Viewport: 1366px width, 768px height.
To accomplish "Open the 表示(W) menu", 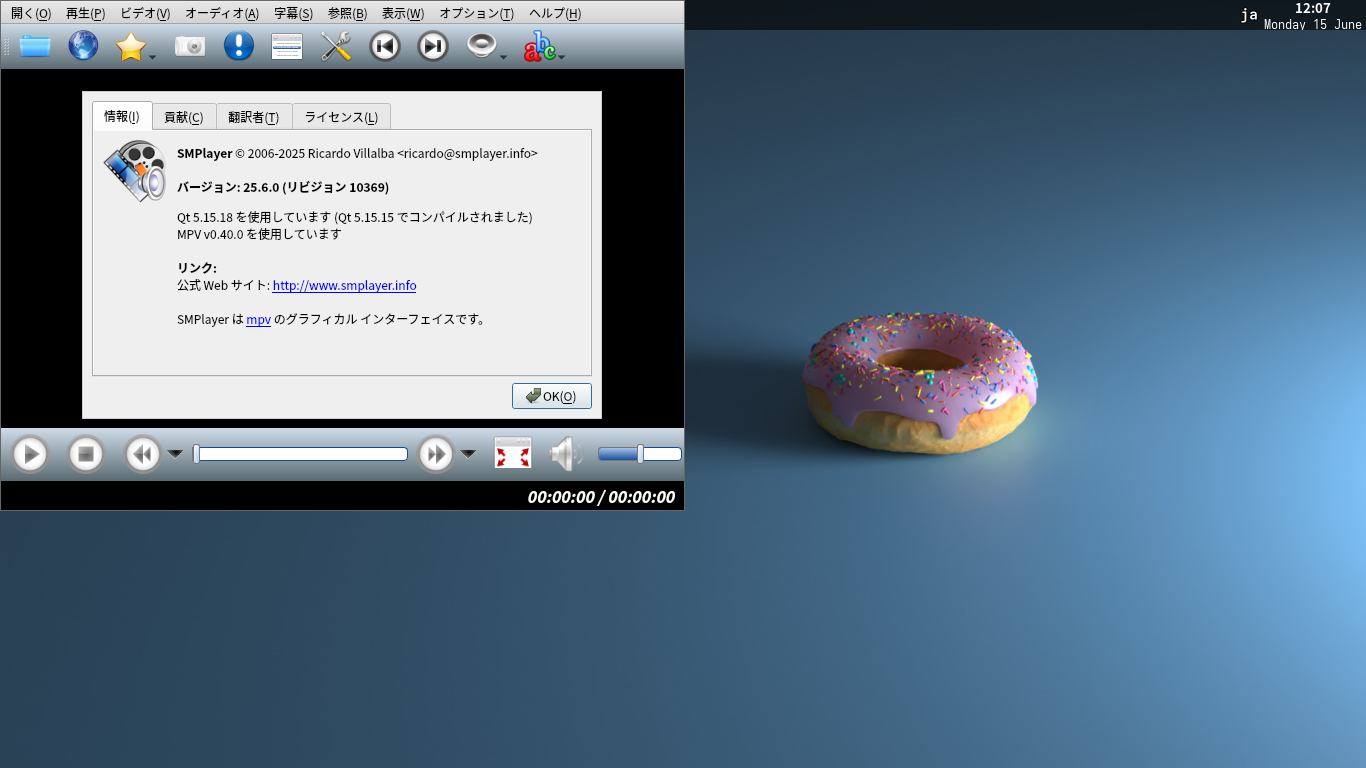I will [403, 13].
